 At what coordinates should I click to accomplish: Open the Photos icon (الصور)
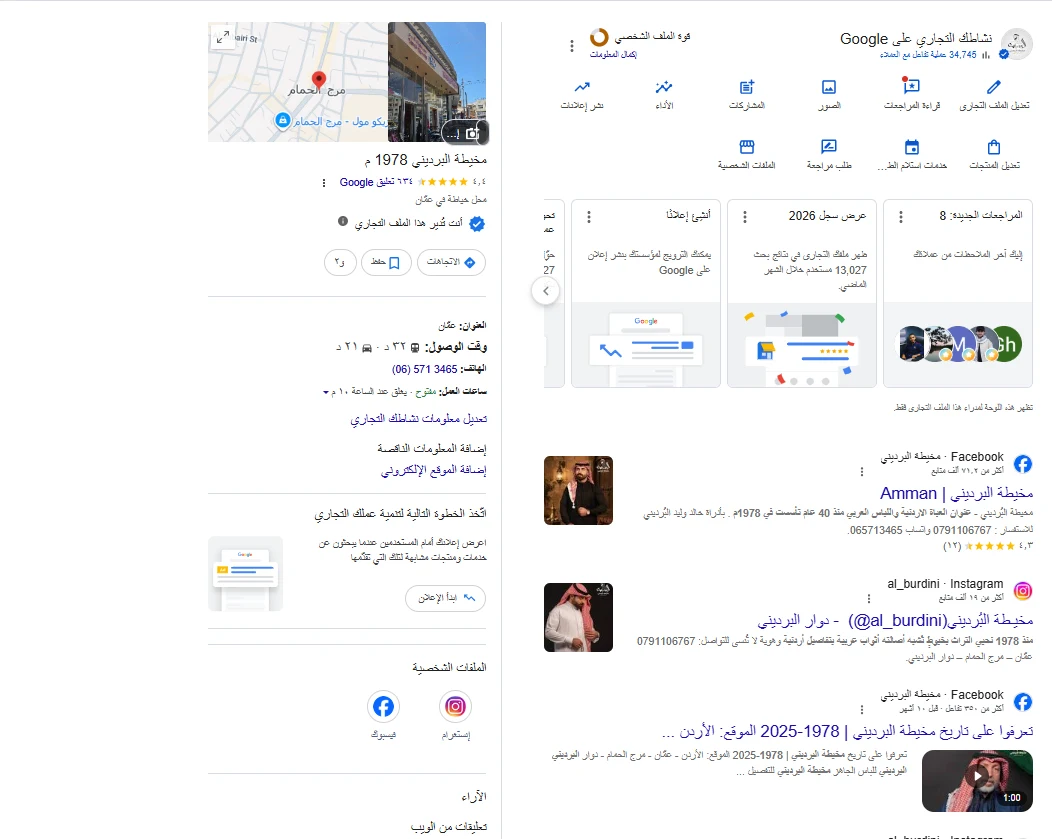[829, 87]
